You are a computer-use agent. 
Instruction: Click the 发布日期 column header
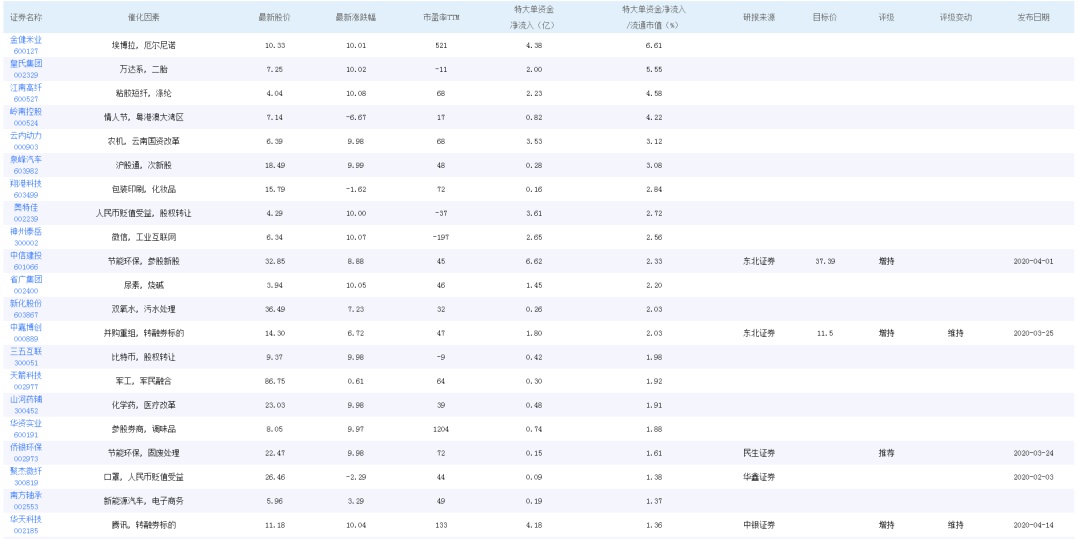(x=1033, y=18)
